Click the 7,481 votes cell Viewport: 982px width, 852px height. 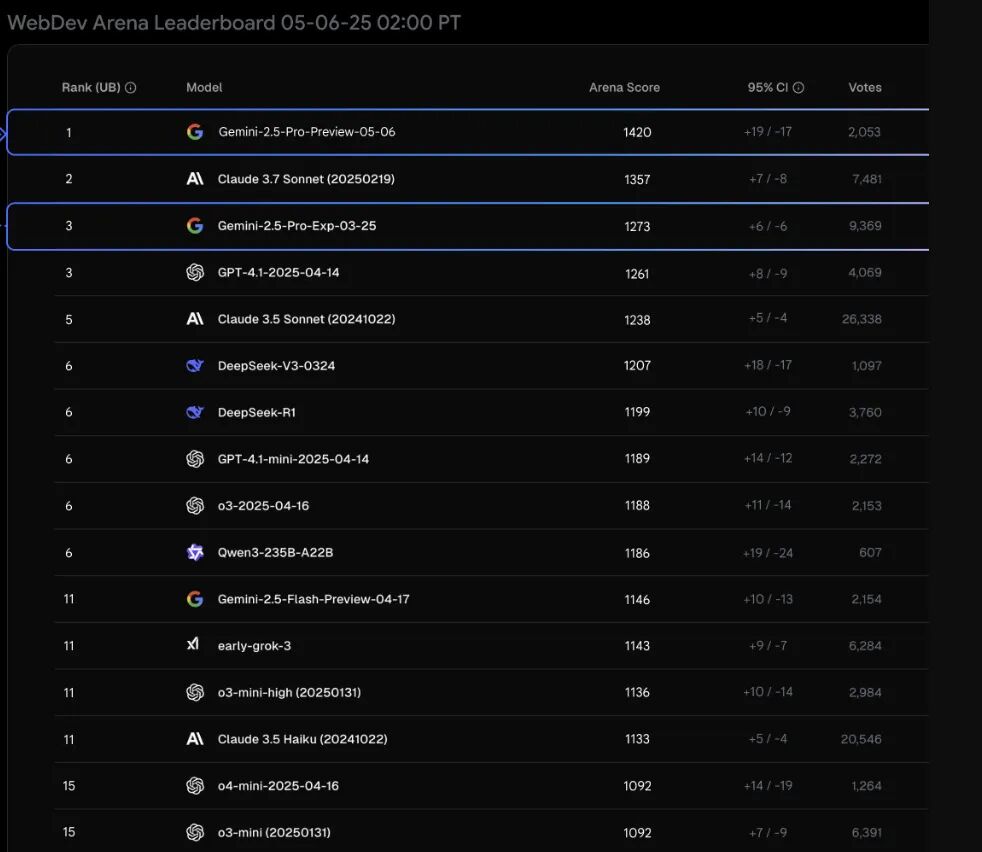tap(867, 179)
